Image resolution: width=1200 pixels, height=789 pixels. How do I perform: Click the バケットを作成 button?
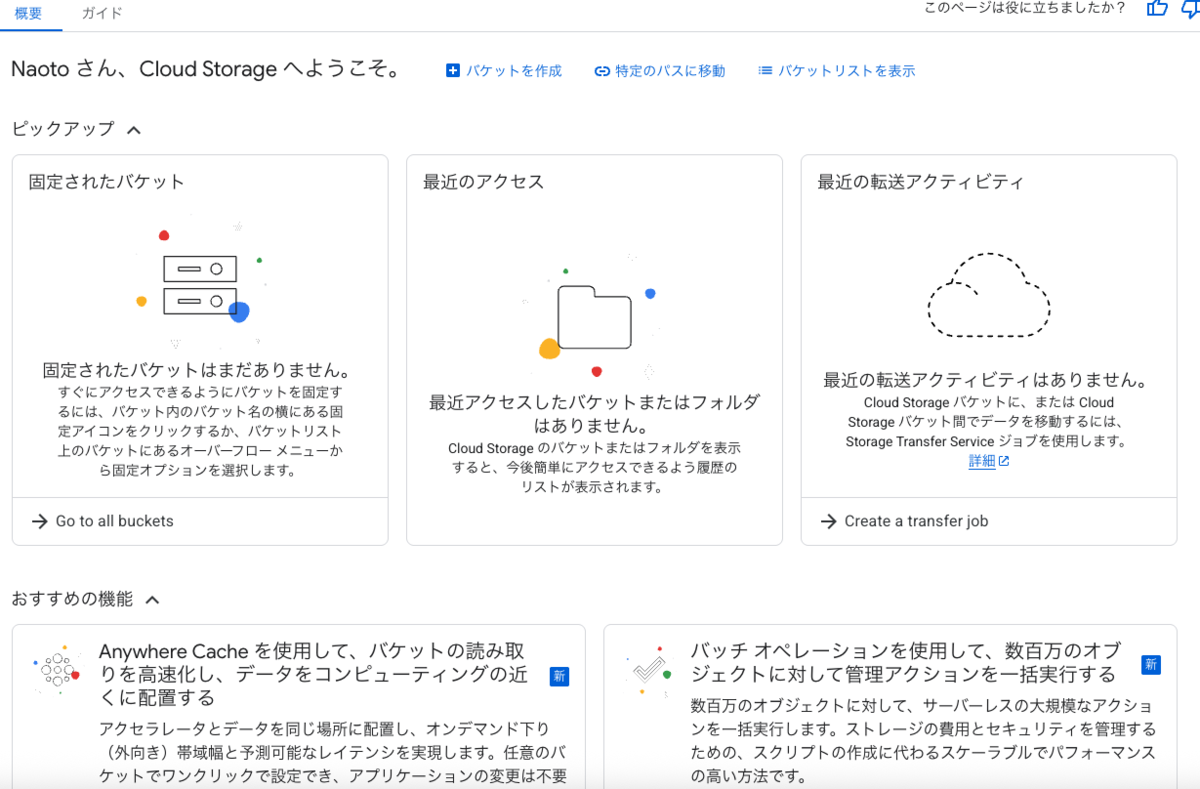503,71
